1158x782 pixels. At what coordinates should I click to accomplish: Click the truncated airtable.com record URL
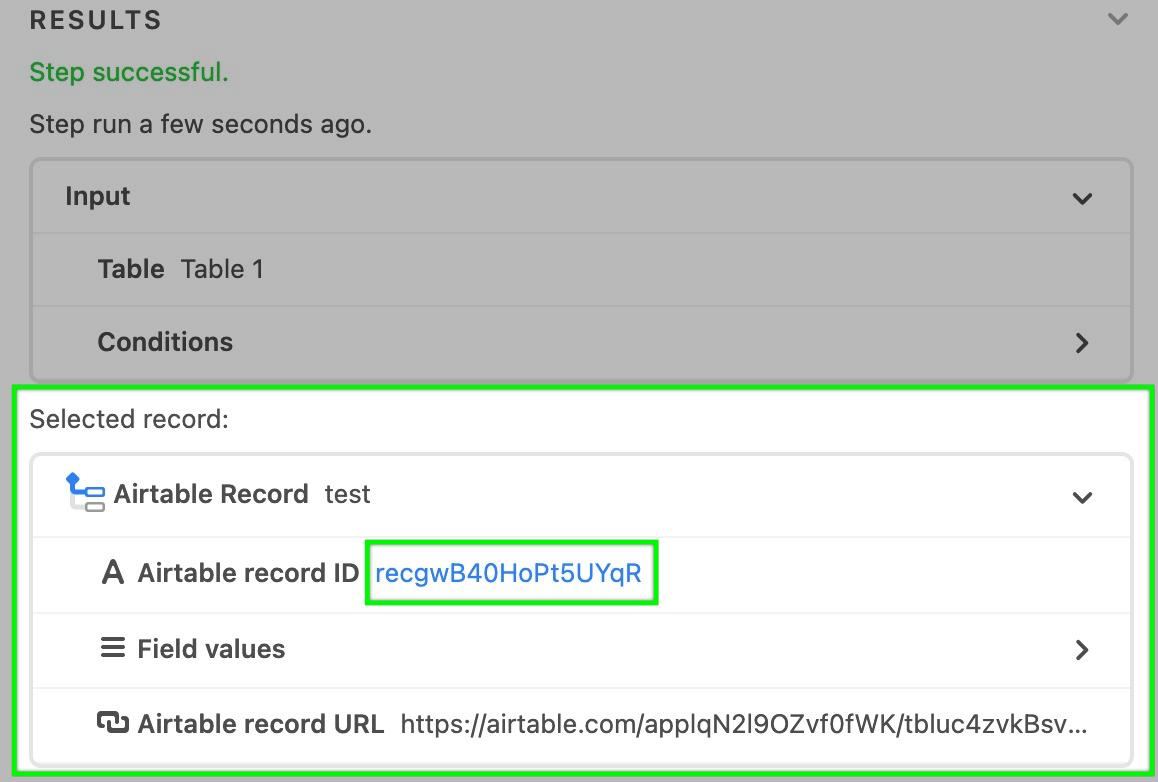(x=744, y=724)
